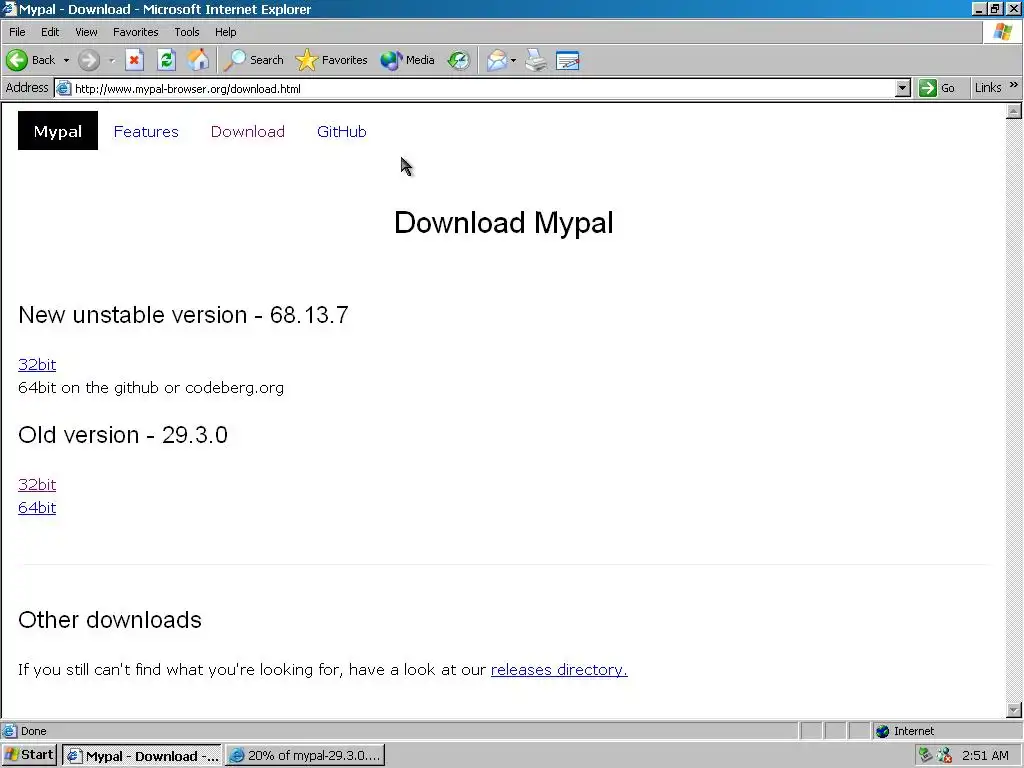Expand the Mail button dropdown arrow
The image size is (1024, 768).
coord(513,60)
